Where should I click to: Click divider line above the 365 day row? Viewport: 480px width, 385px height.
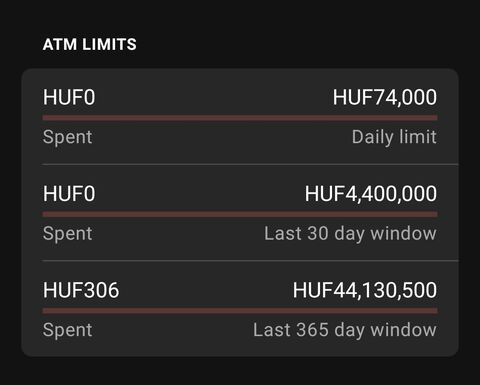tap(250, 260)
